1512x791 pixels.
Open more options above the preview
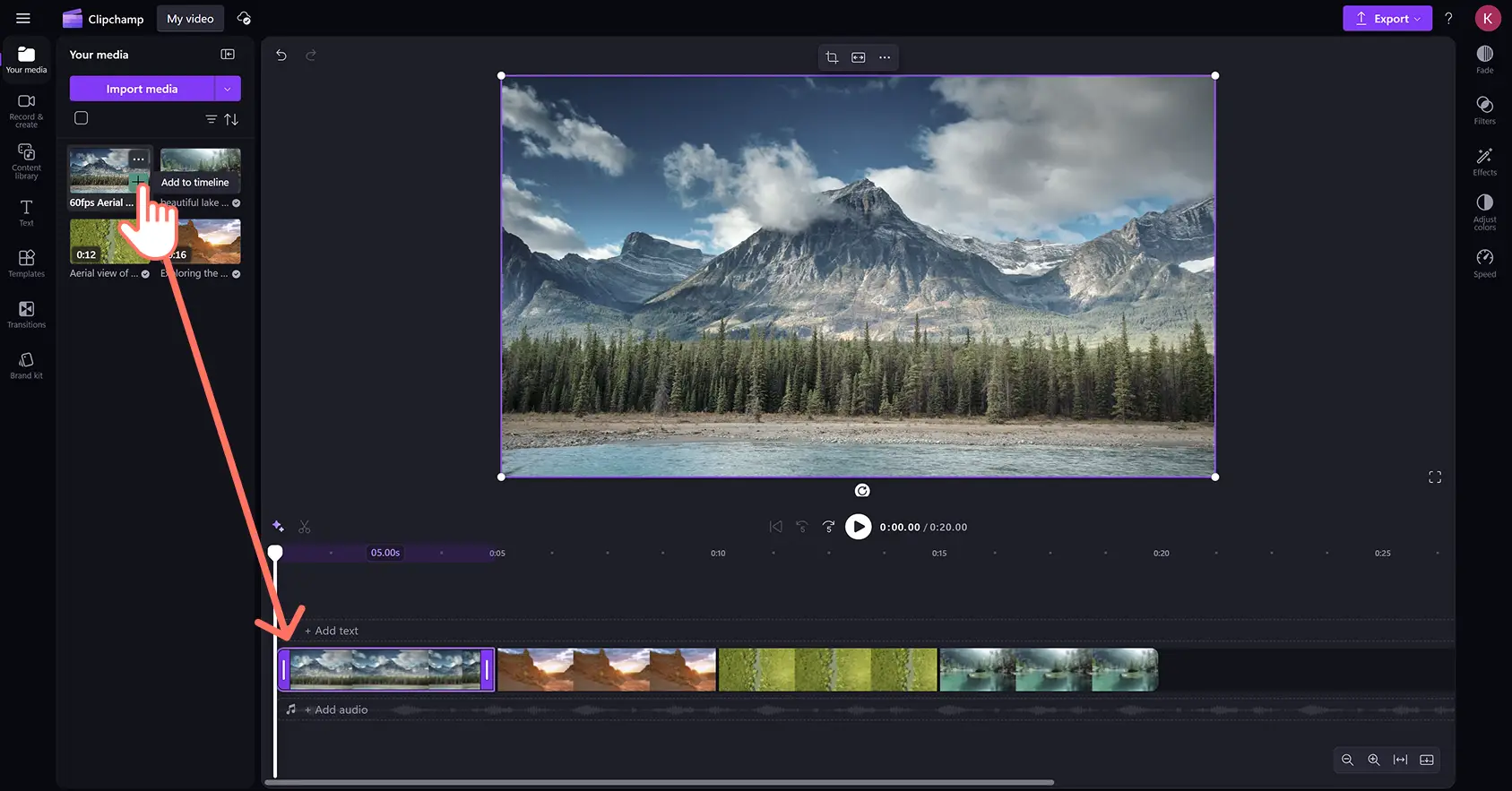[885, 57]
